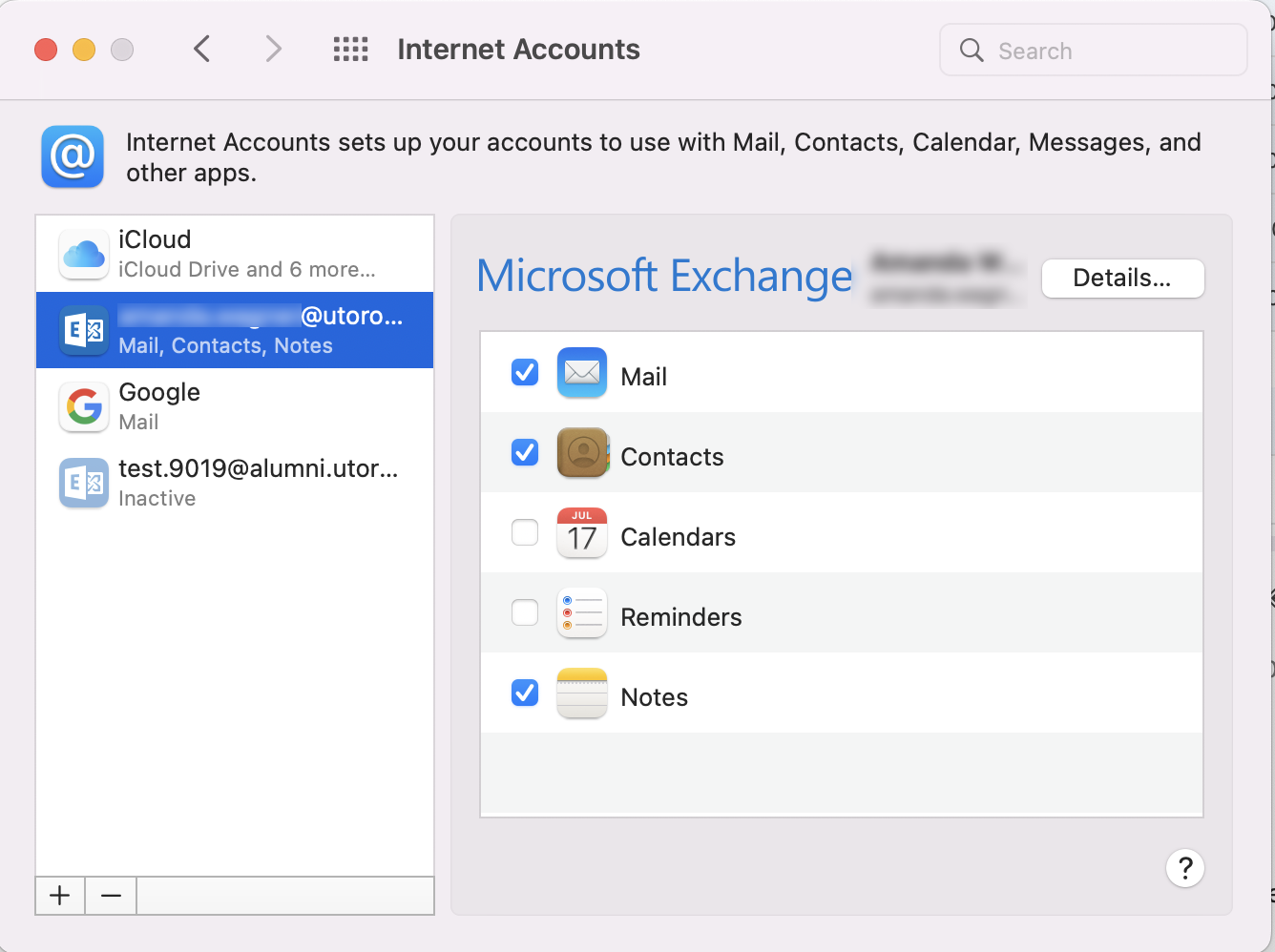Uncheck the Mail checkbox
Viewport: 1275px width, 952px height.
coord(525,372)
